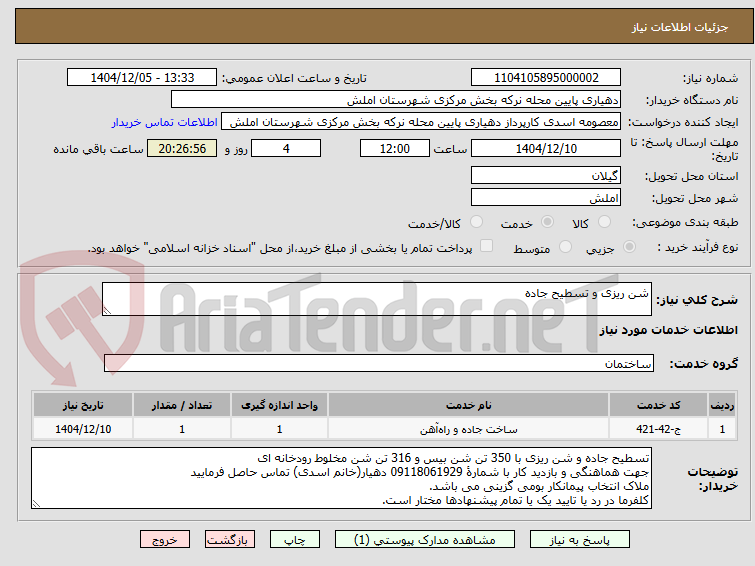Click the service name cell ساخت جاده و راه‌آهن
Viewport: 755px width, 566px height.
469,429
